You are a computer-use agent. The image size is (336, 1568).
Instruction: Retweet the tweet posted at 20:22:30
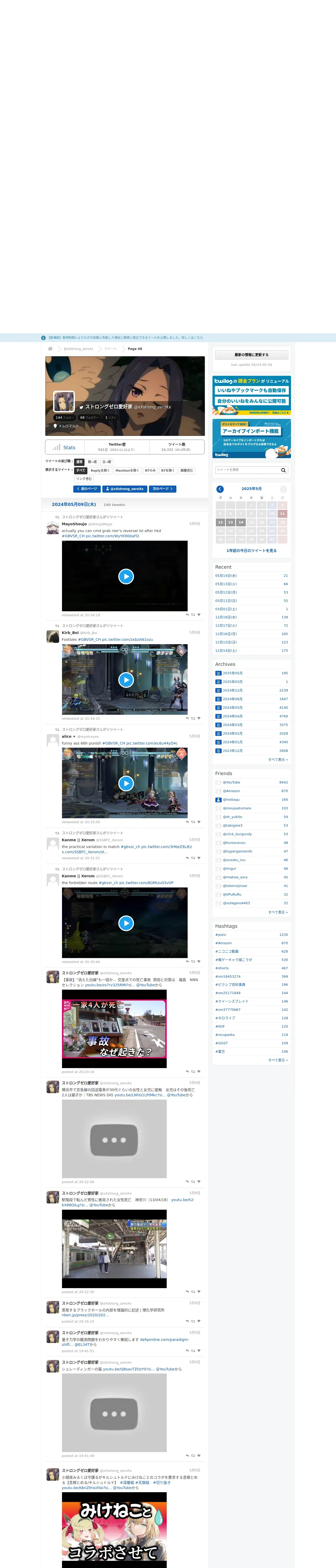193,1292
